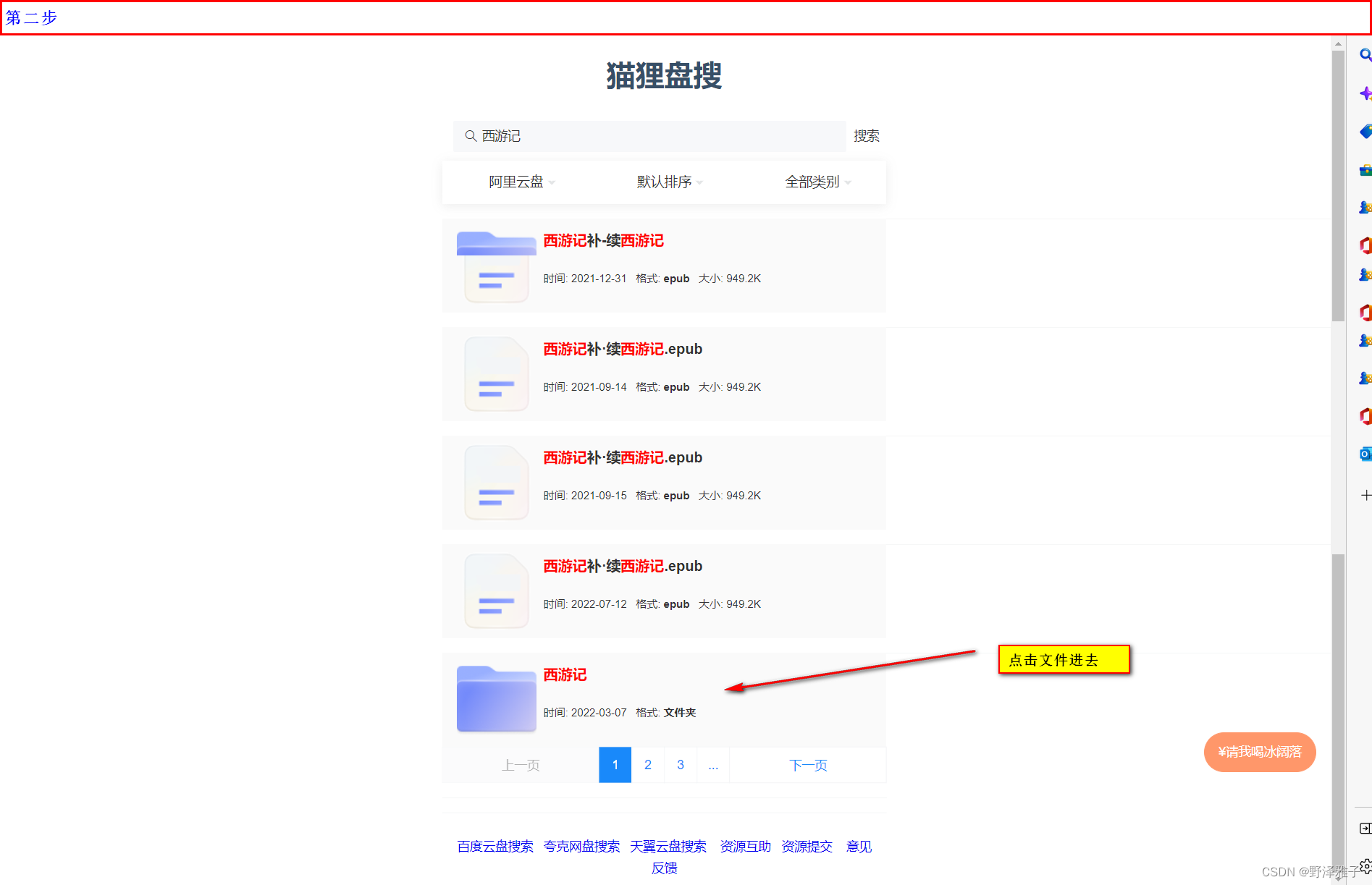1372x885 pixels.
Task: Click the blue folder icon dated 2022-03-07
Action: click(496, 698)
